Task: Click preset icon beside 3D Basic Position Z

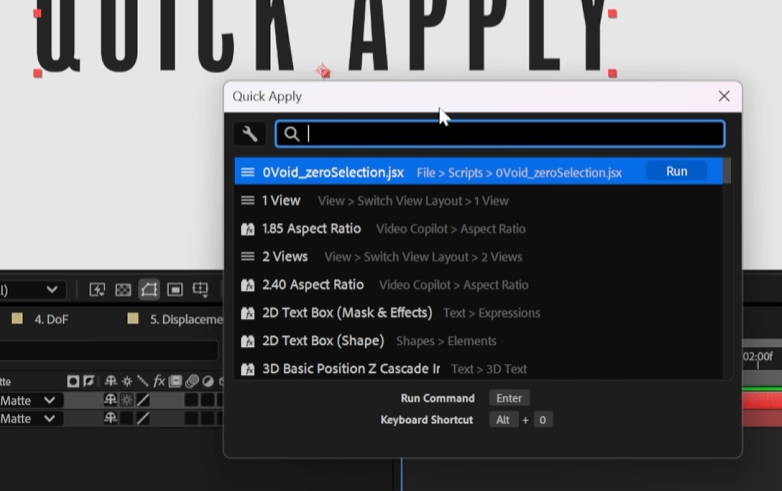Action: pos(247,369)
